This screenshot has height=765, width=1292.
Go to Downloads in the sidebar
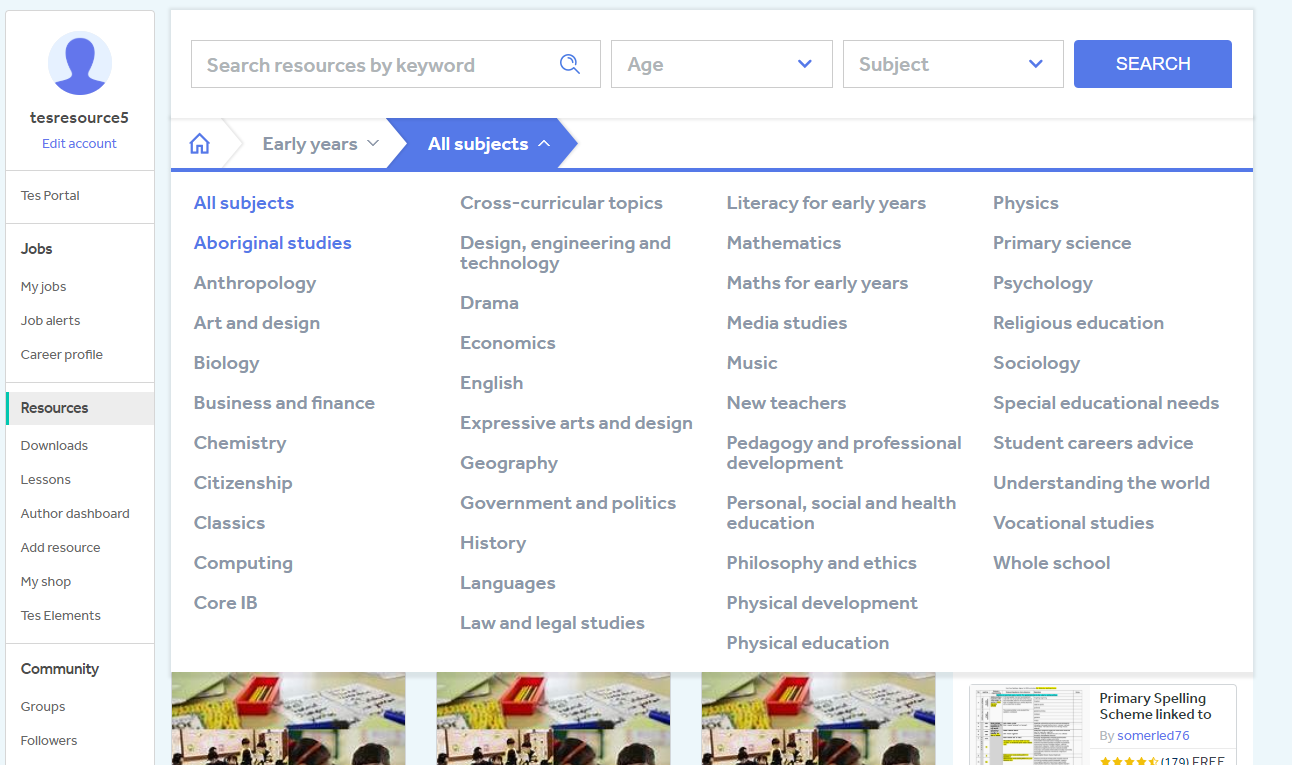[x=53, y=445]
